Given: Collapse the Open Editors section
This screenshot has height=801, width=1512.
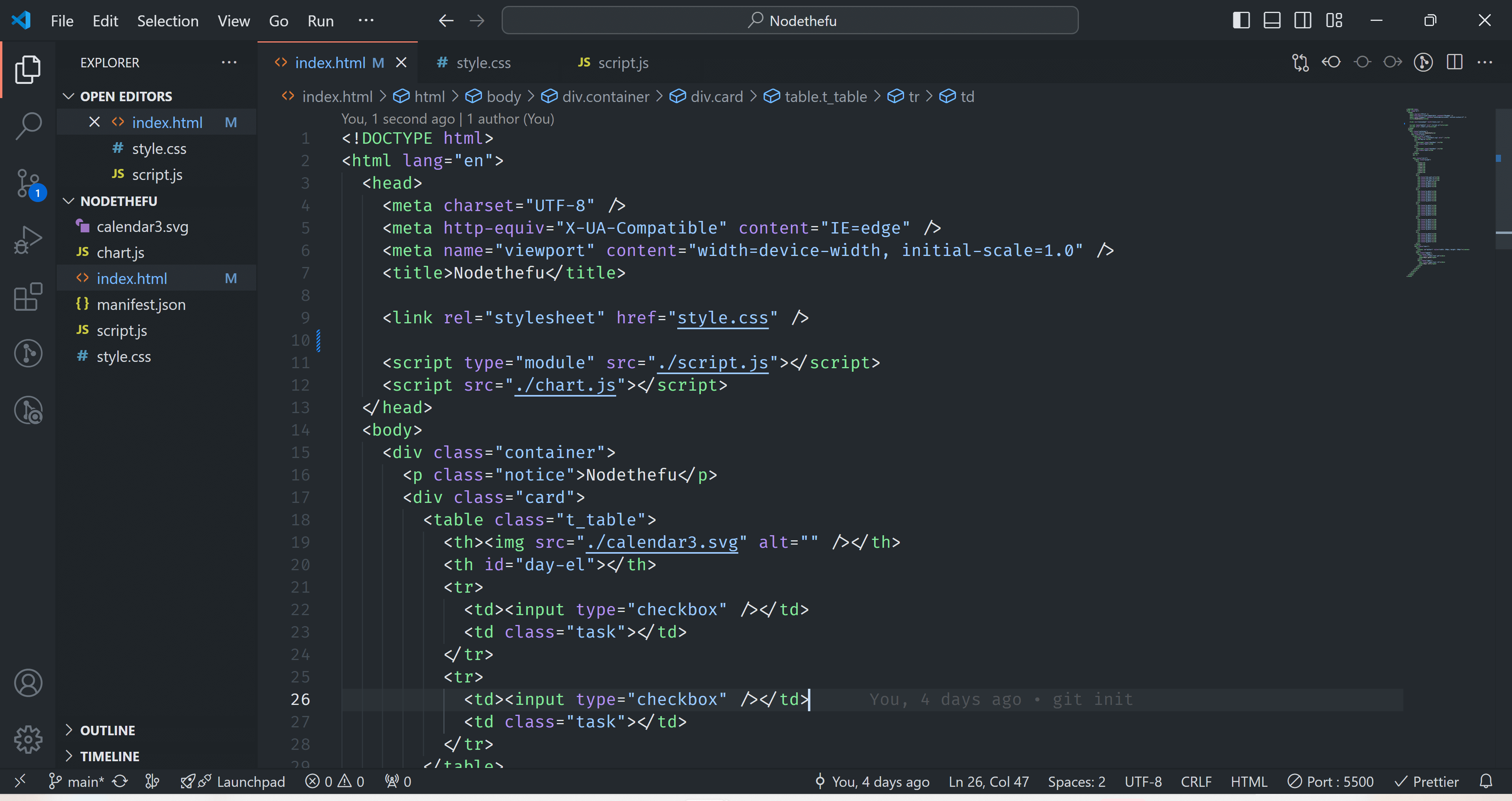Looking at the screenshot, I should 157,96.
